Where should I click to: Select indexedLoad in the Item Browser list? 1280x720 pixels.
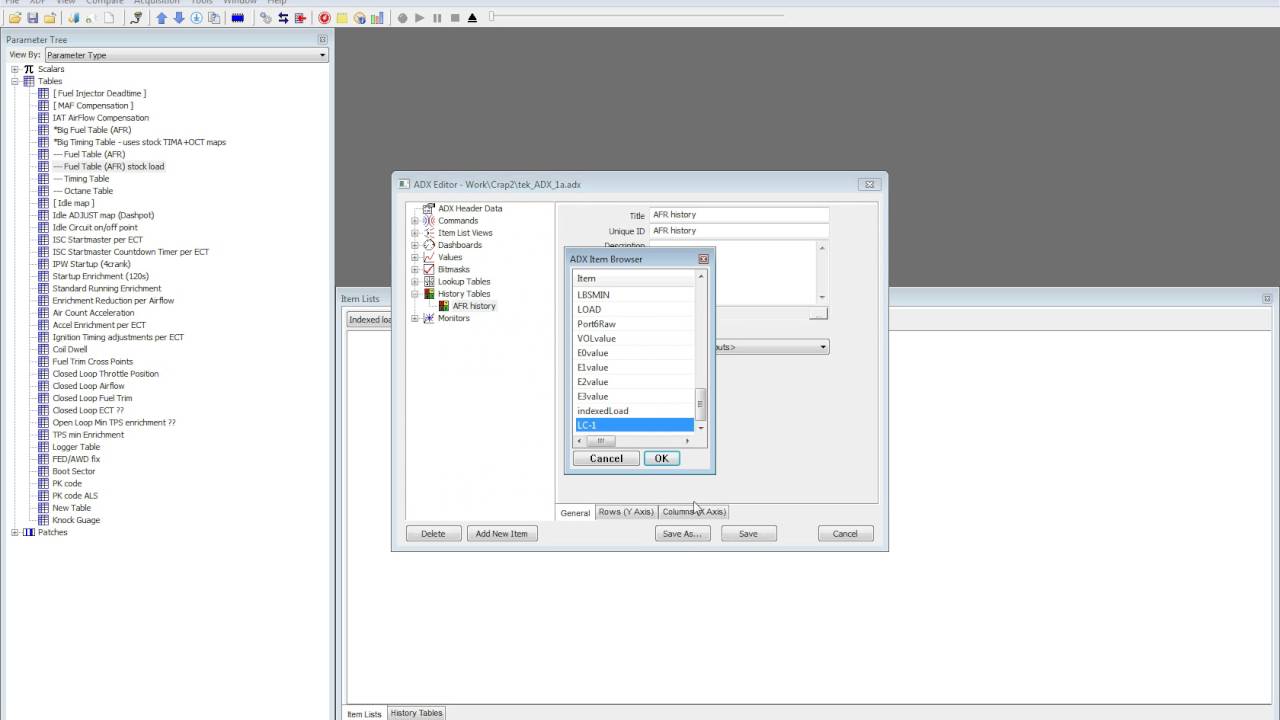pyautogui.click(x=634, y=411)
